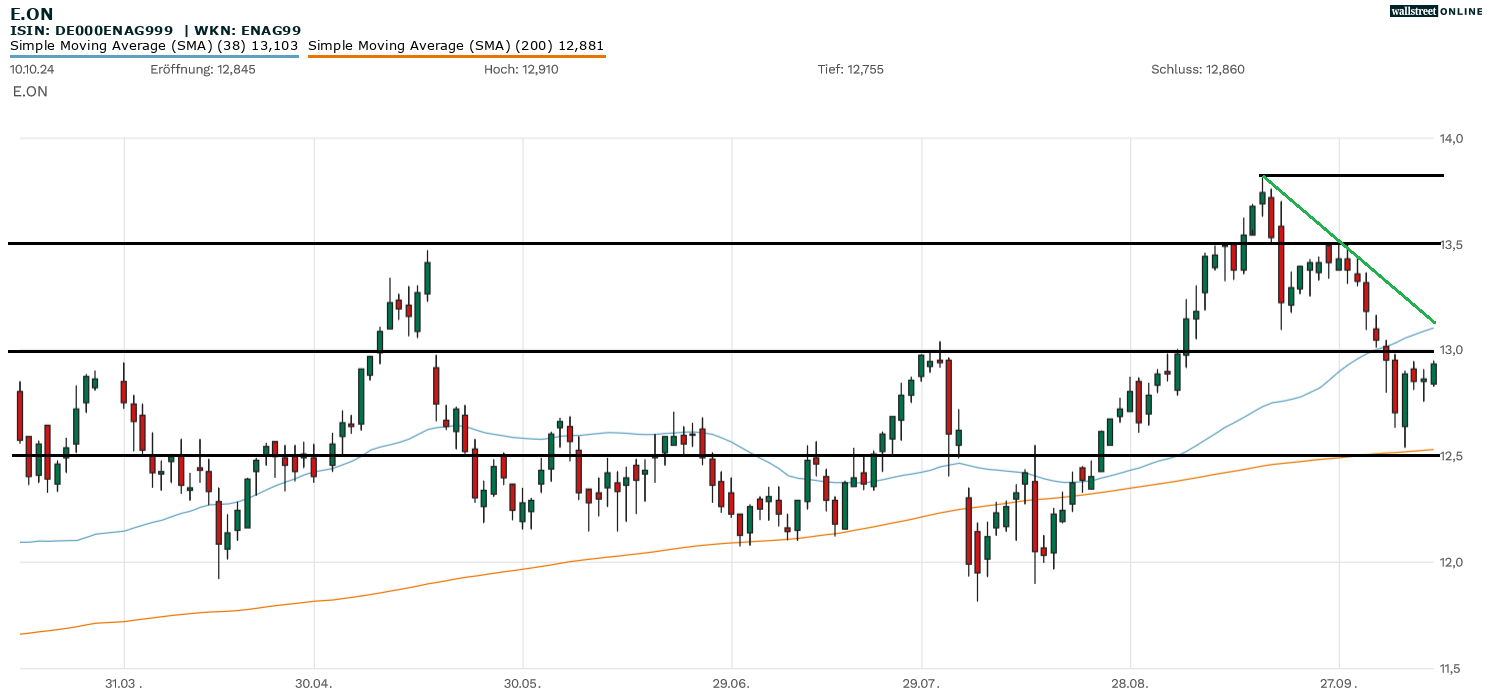Toggle the SMA (38) legend entry
This screenshot has height=689, width=1490.
pyautogui.click(x=155, y=46)
